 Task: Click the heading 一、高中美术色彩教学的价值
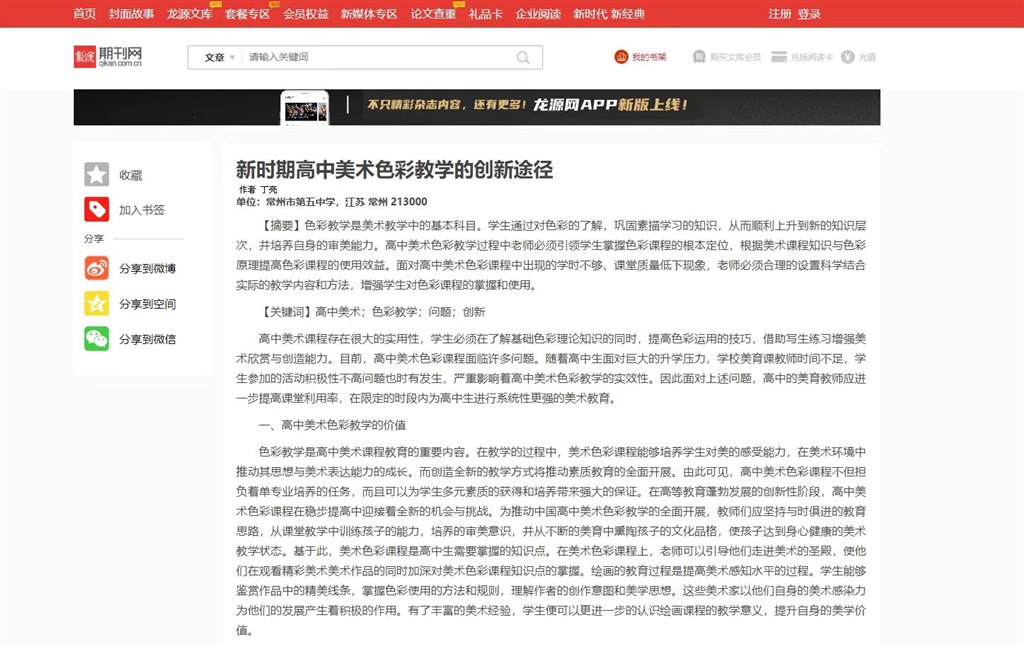[332, 425]
